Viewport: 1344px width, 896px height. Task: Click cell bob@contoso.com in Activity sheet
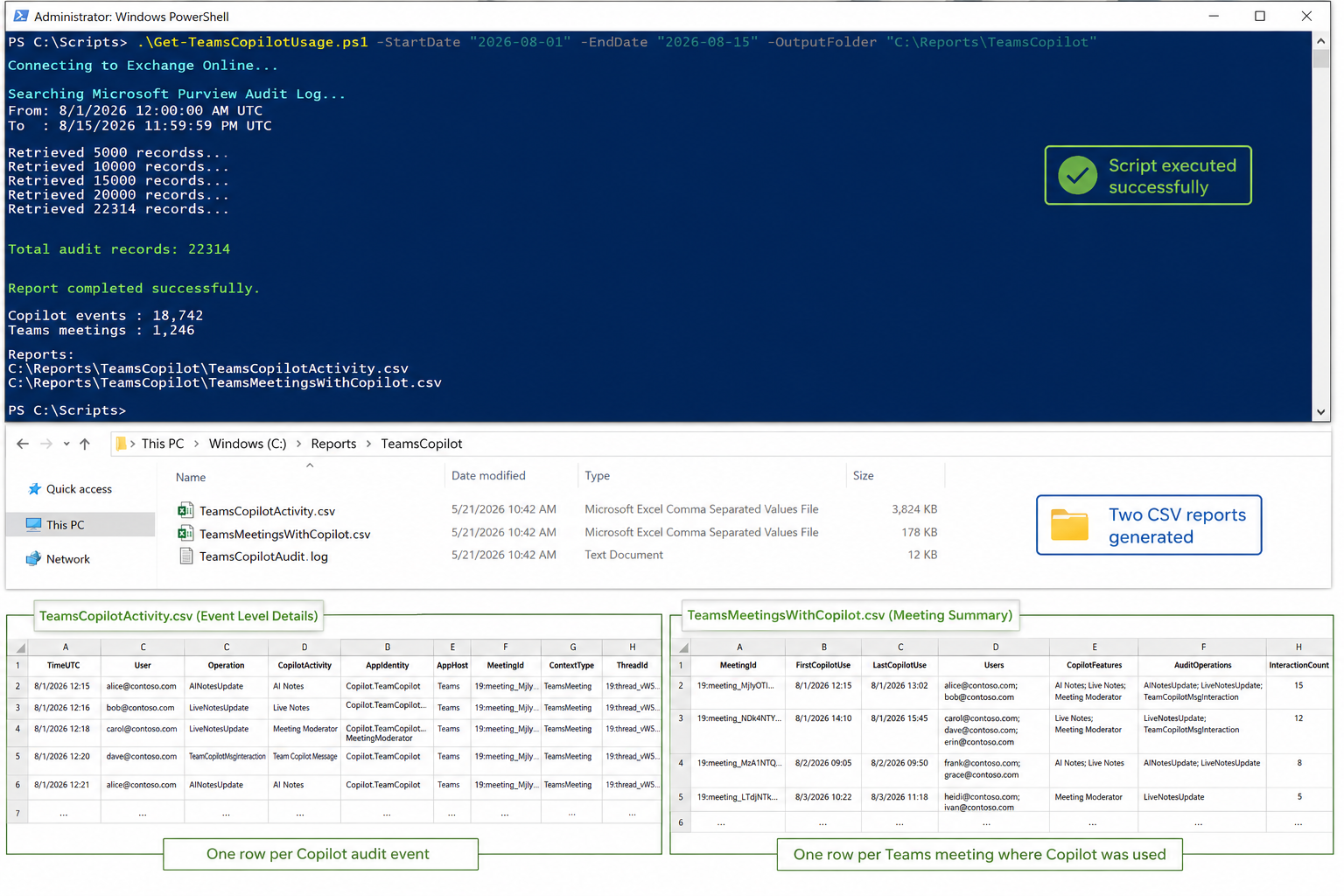(x=142, y=708)
